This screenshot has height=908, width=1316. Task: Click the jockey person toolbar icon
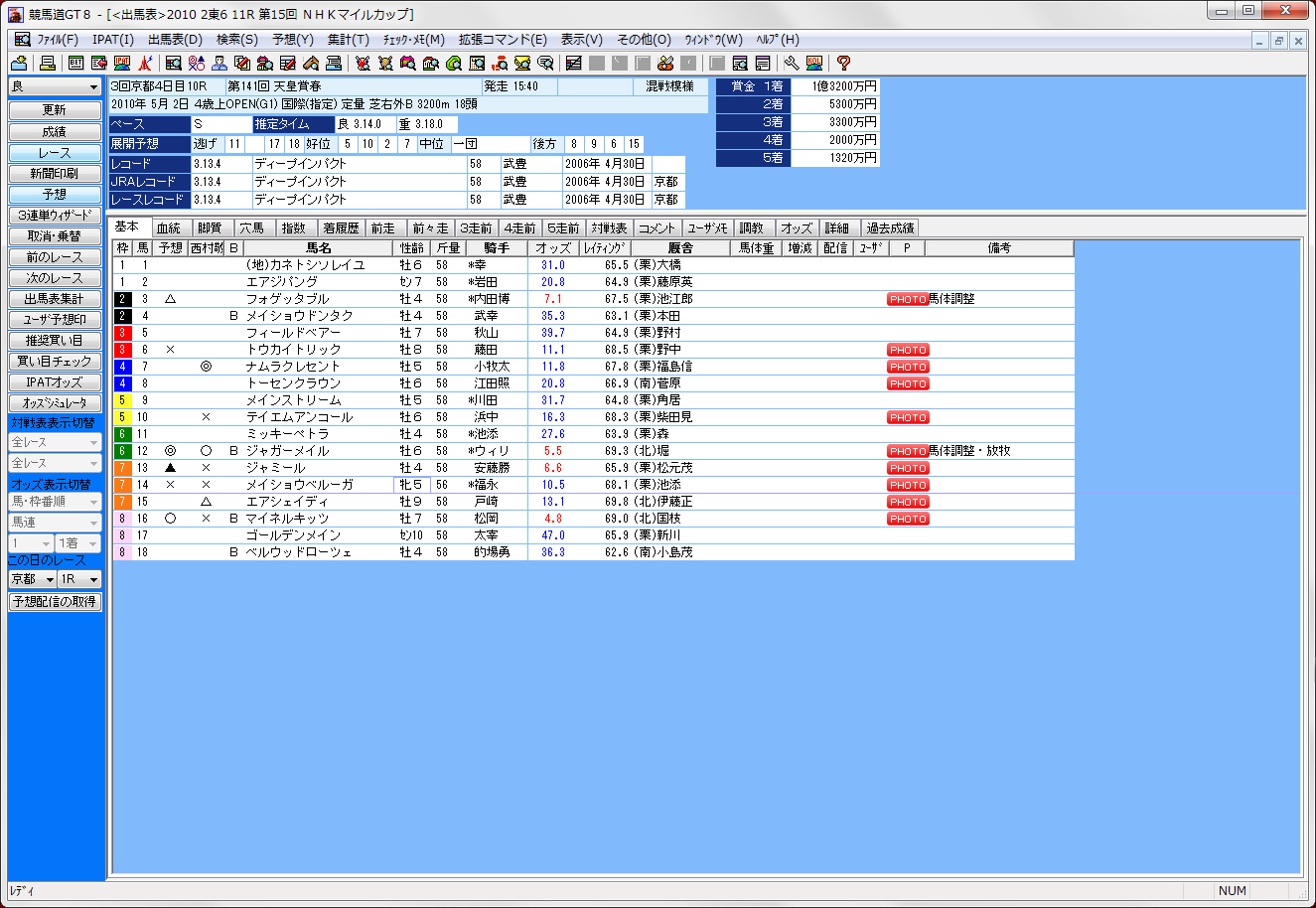(x=219, y=64)
